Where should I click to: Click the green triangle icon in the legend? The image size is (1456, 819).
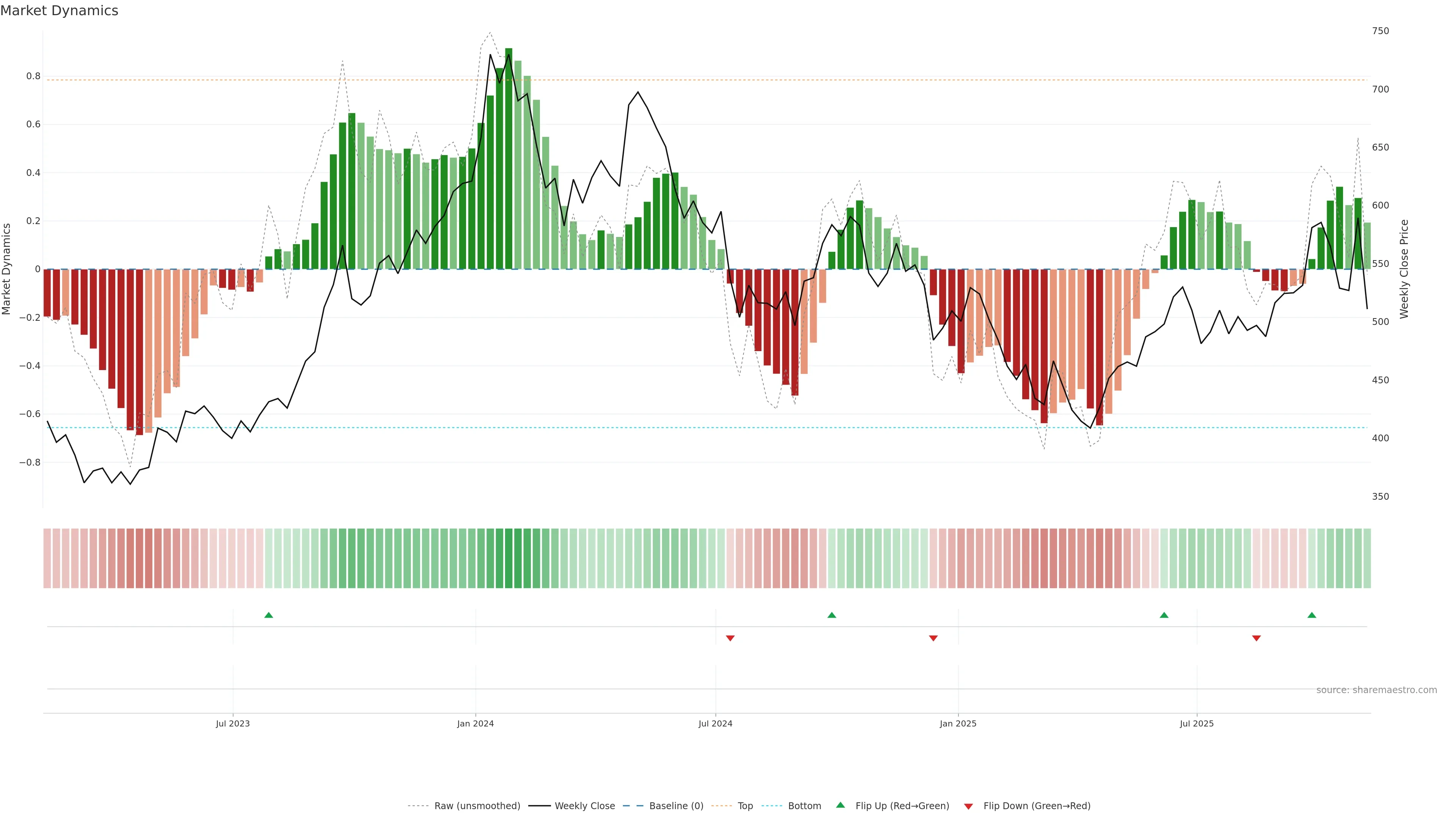coord(841,805)
